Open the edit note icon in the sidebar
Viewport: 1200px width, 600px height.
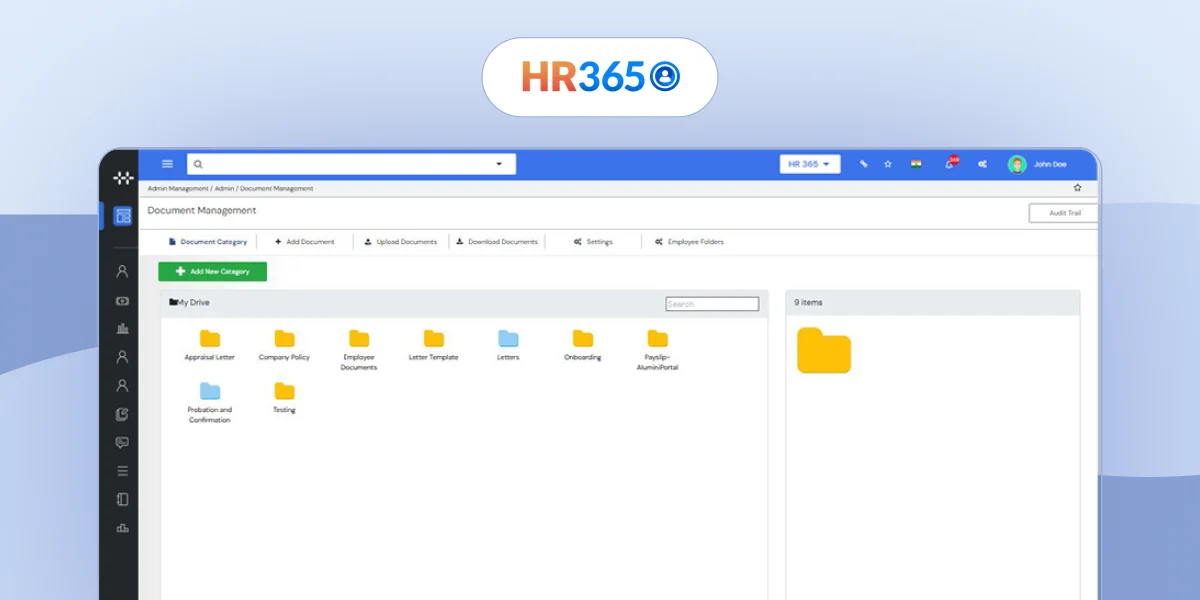point(122,414)
